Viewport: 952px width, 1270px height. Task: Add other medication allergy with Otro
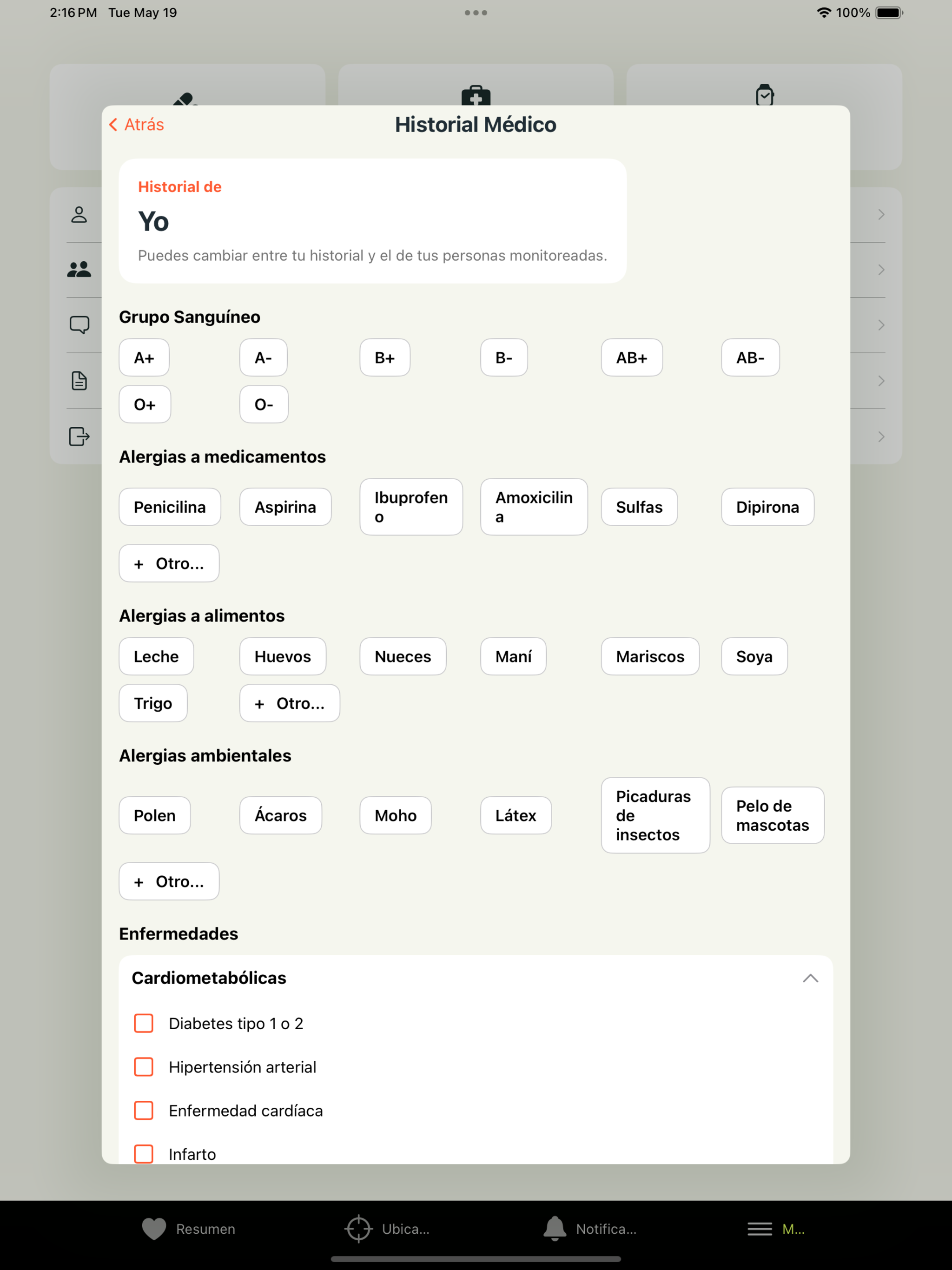169,563
